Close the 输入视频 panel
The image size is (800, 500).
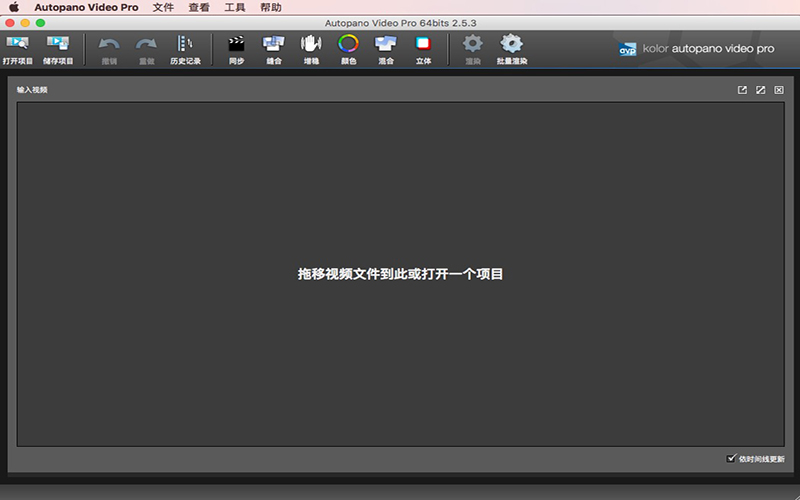point(779,90)
